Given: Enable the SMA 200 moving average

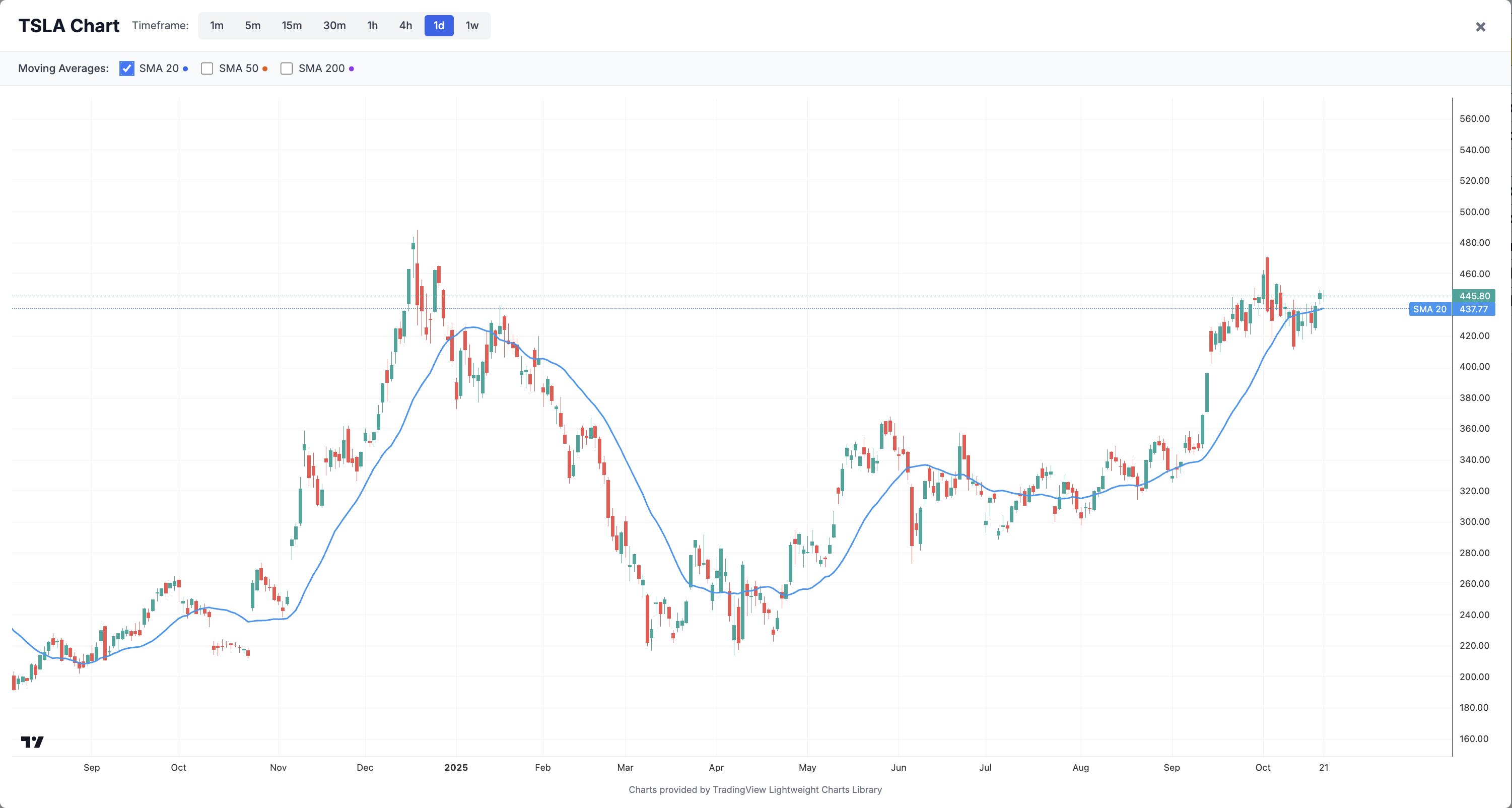Looking at the screenshot, I should click(x=287, y=69).
